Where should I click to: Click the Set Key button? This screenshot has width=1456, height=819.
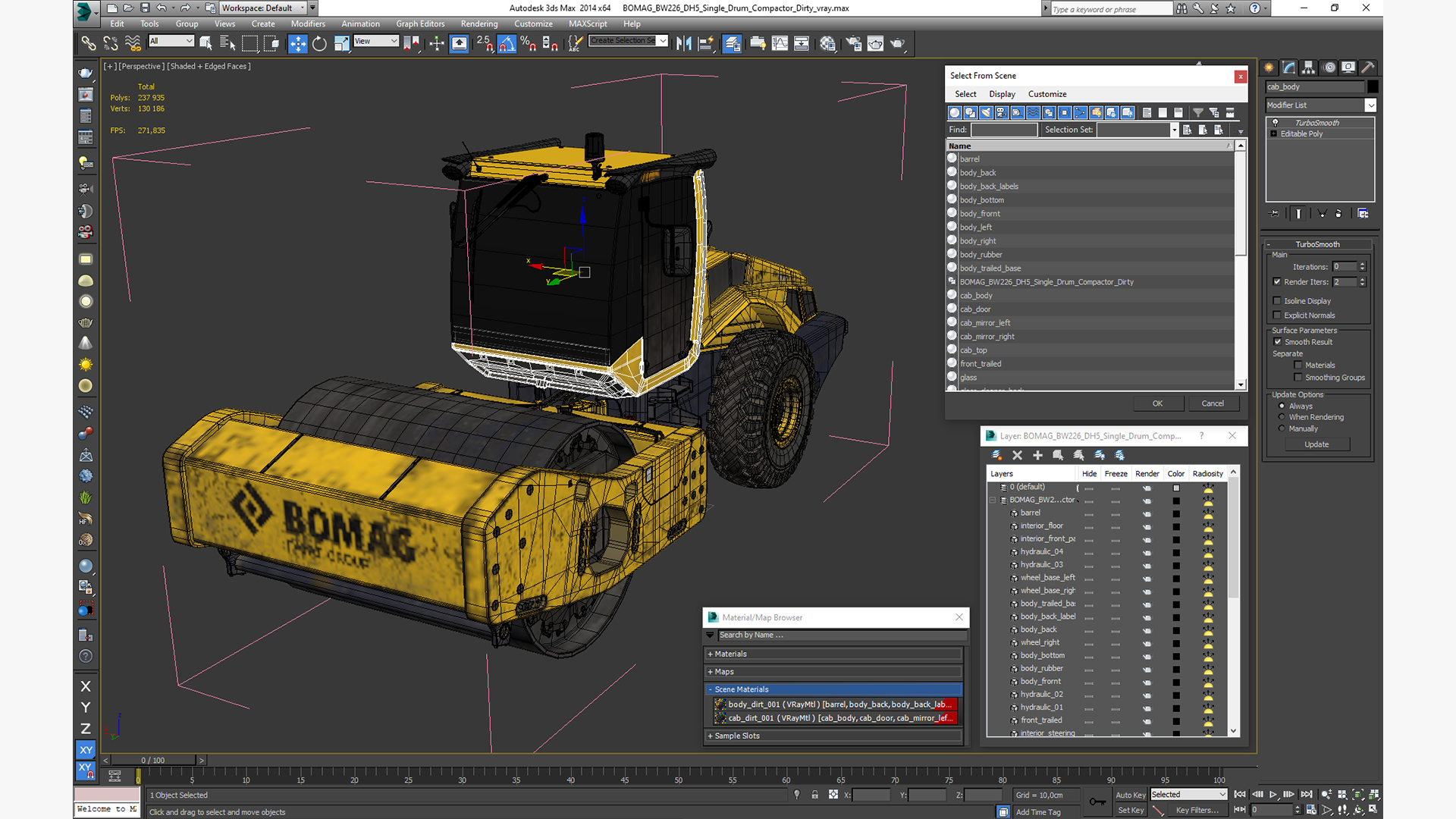click(x=1131, y=810)
